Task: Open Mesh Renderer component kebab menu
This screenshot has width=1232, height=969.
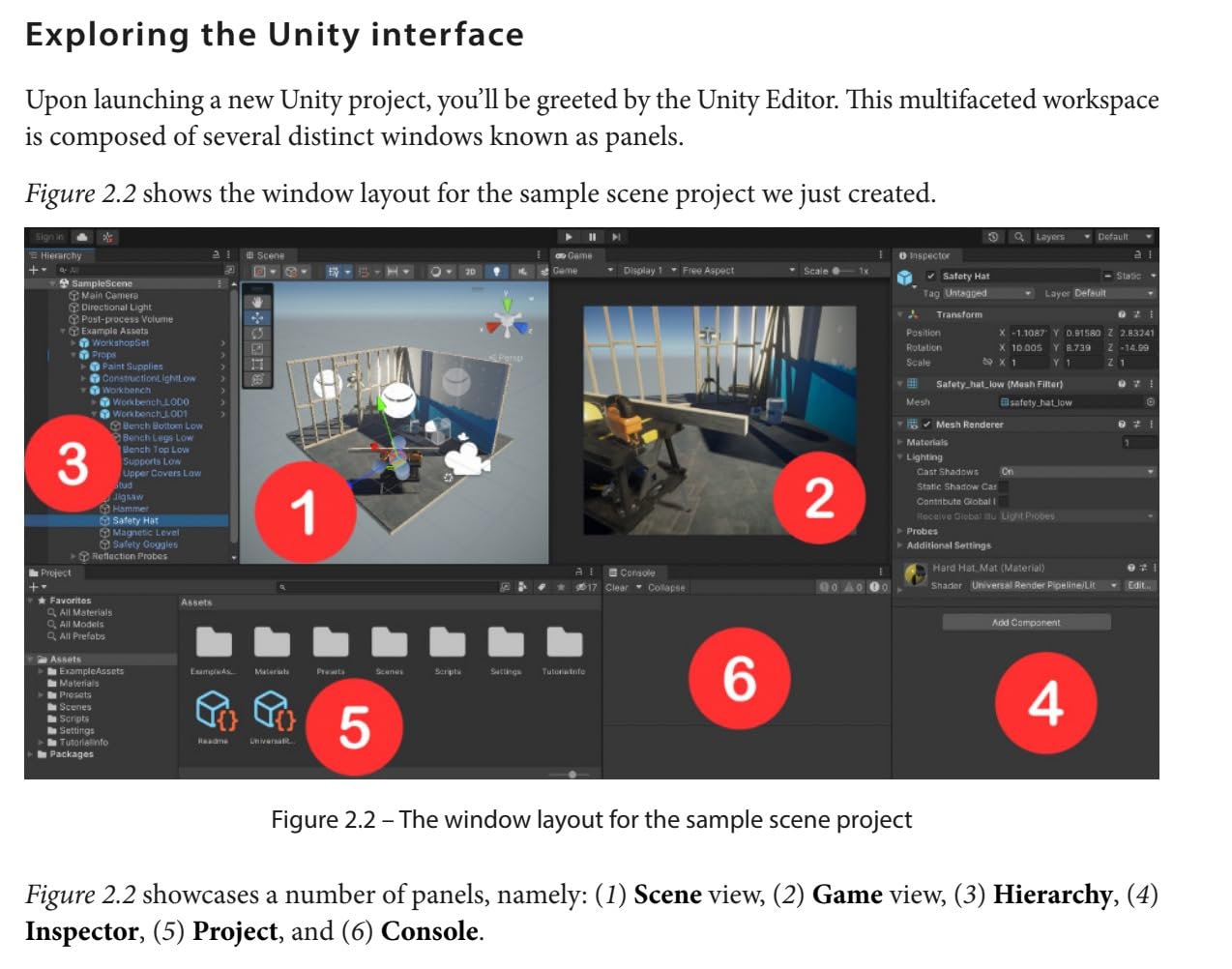Action: [x=1151, y=425]
